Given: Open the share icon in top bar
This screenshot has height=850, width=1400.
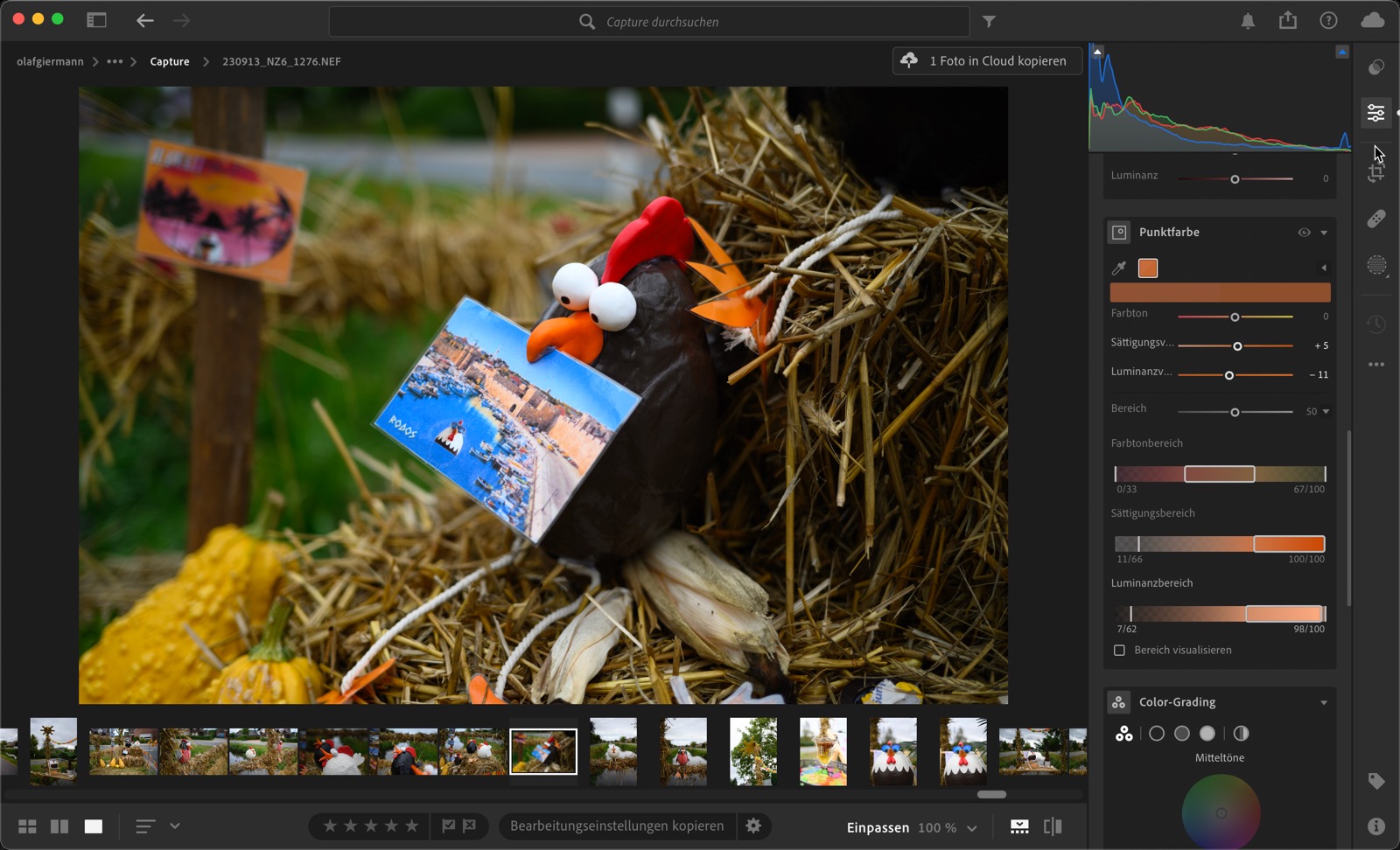Looking at the screenshot, I should point(1287,21).
